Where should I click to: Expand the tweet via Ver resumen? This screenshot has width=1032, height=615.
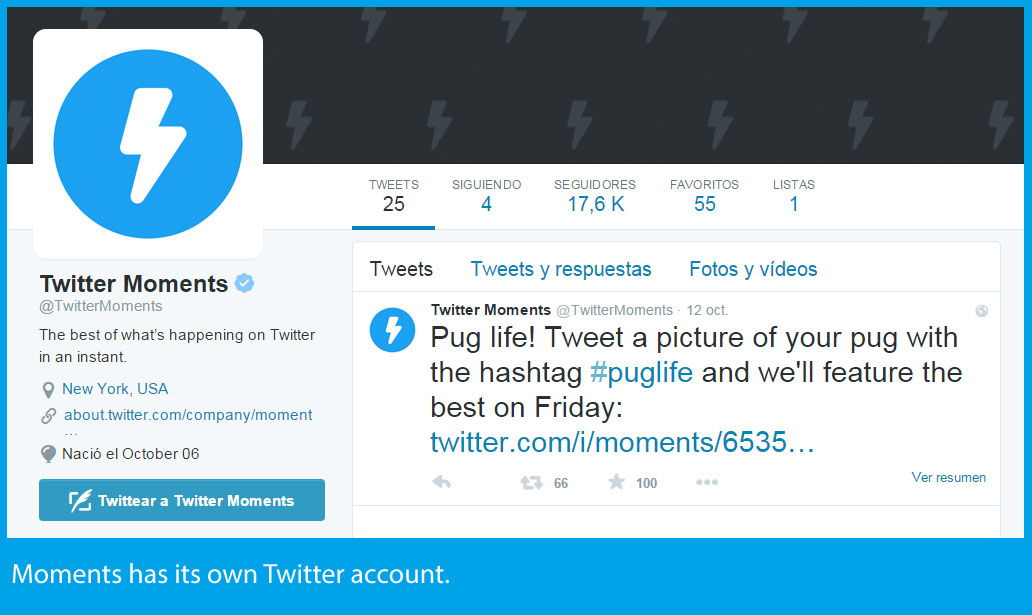pyautogui.click(x=948, y=477)
